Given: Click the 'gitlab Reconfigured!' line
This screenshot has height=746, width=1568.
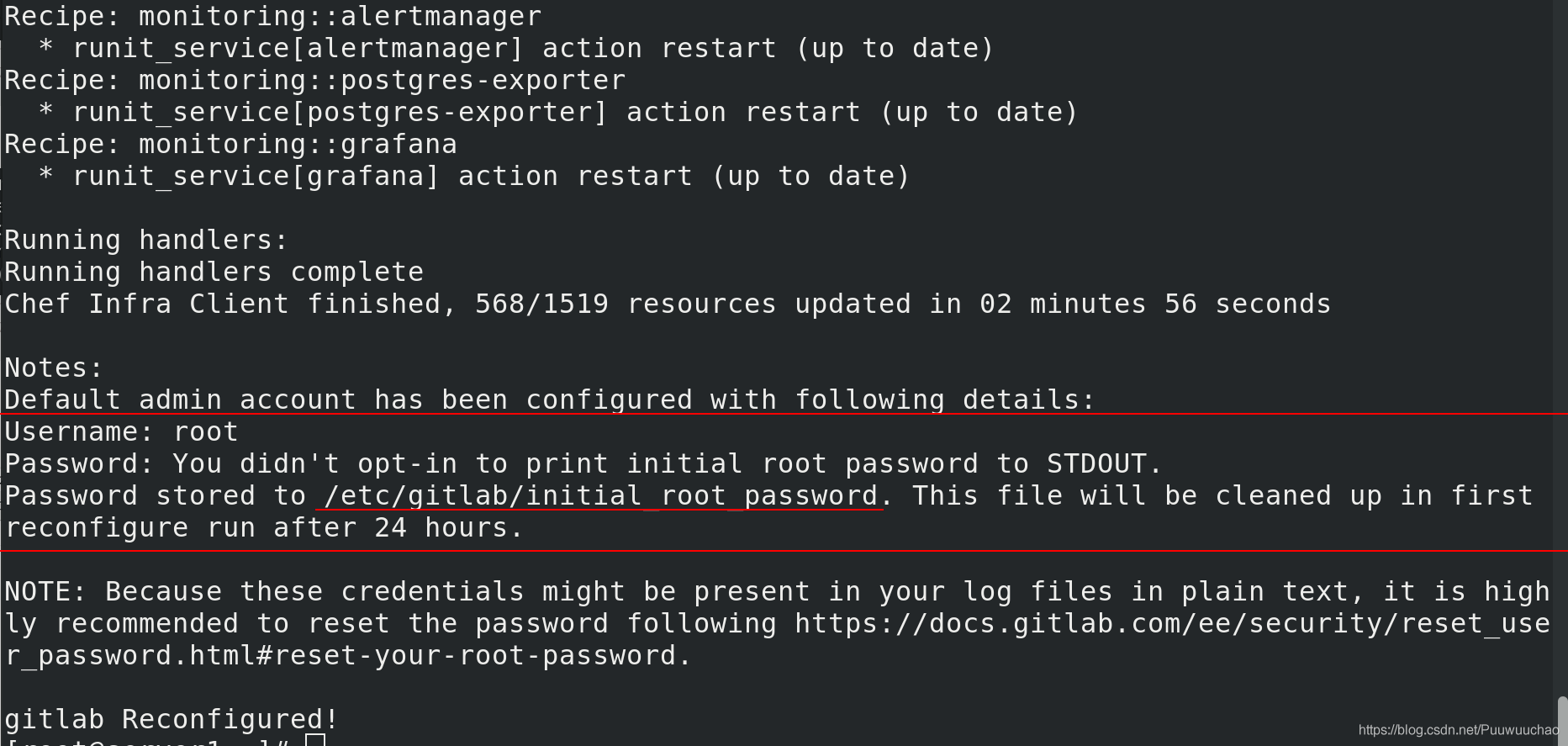Looking at the screenshot, I should 172,719.
